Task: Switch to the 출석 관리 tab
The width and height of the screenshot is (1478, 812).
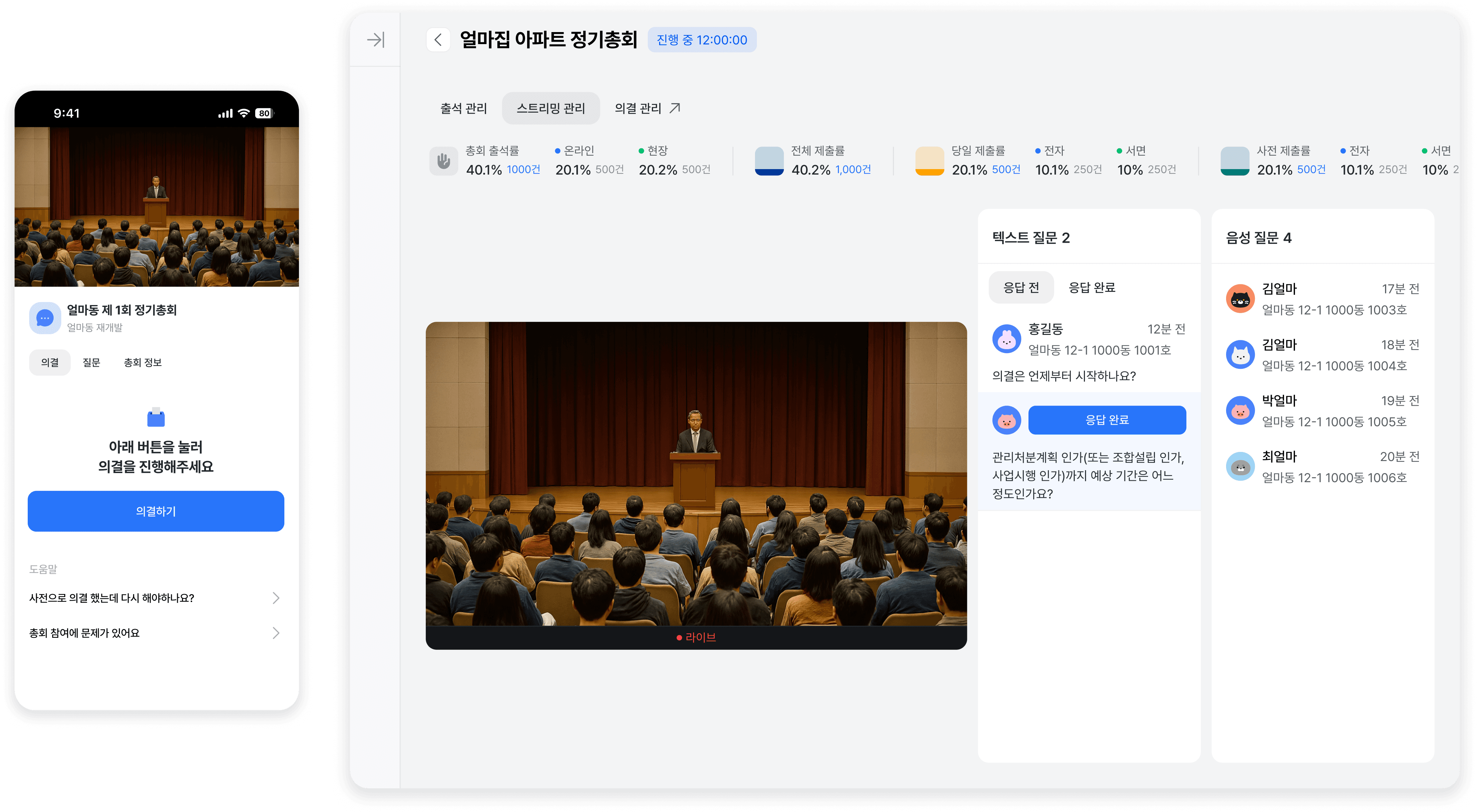Action: point(464,108)
